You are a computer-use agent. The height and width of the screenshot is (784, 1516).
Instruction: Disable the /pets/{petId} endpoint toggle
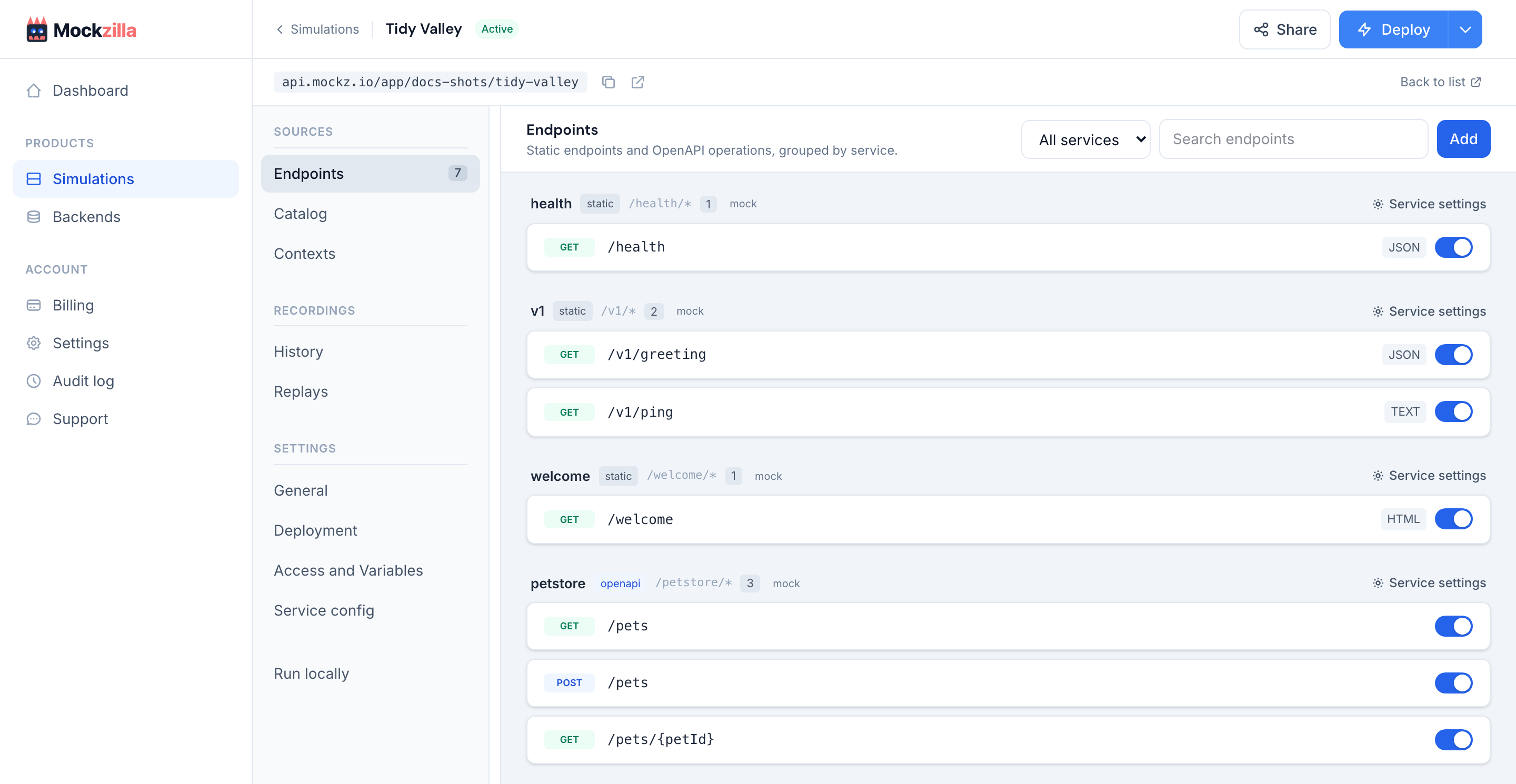click(x=1453, y=739)
